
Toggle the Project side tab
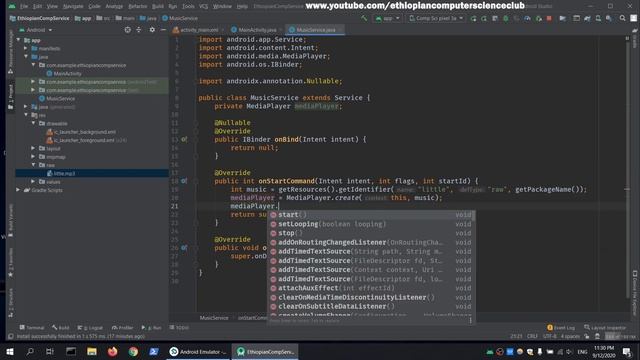point(11,97)
